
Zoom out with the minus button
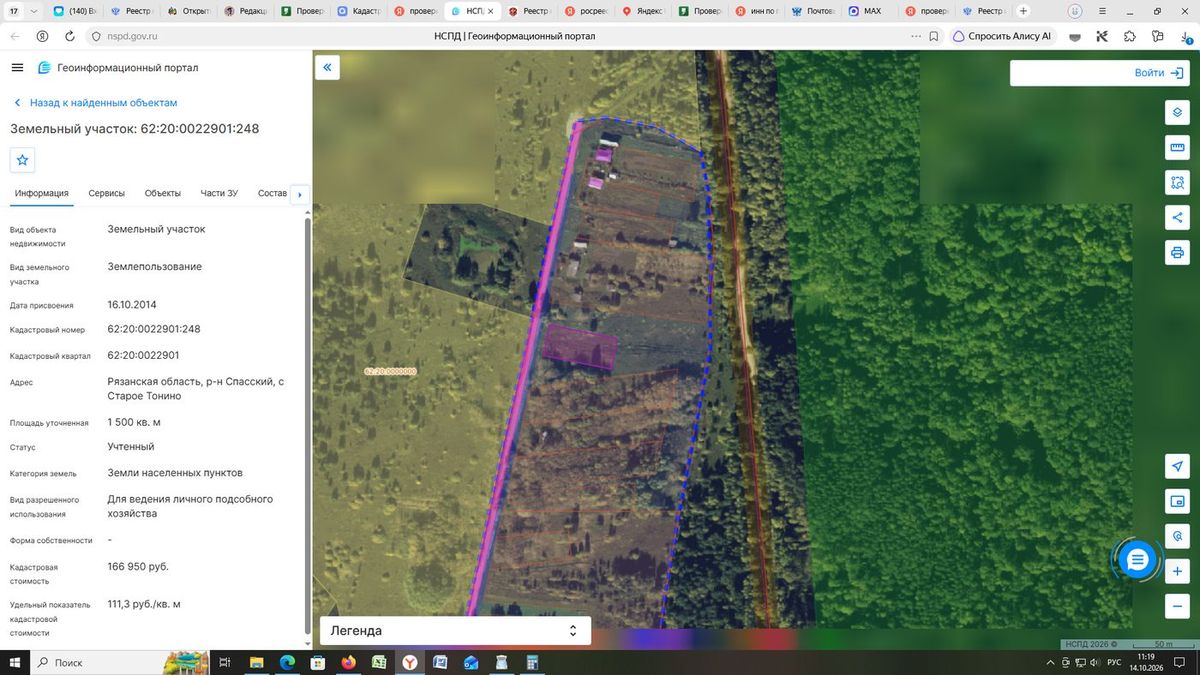(1177, 606)
